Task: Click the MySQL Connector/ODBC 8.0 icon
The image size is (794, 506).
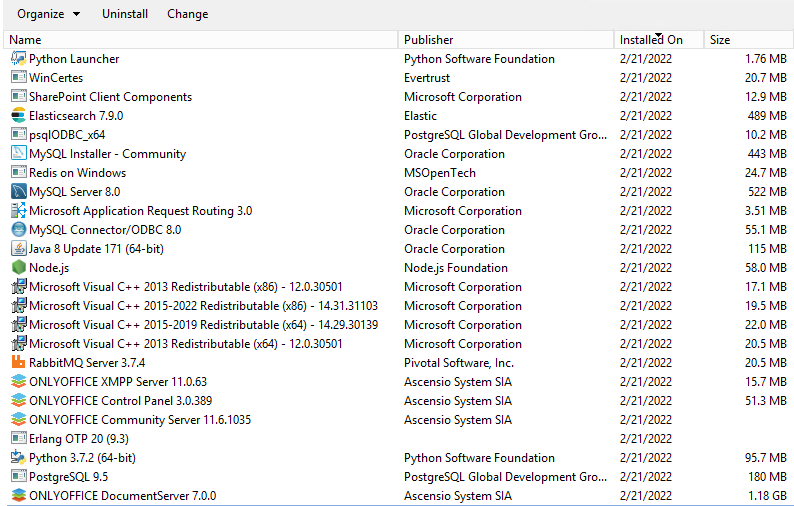Action: point(19,229)
